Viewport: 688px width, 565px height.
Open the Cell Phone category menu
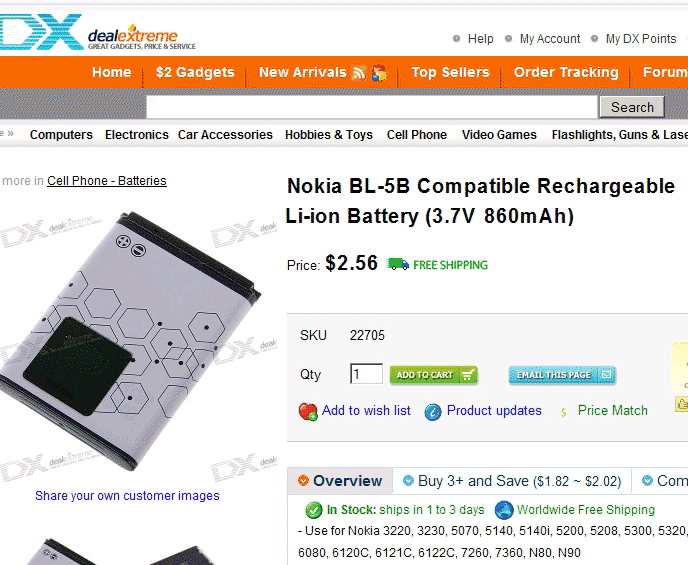click(x=417, y=135)
